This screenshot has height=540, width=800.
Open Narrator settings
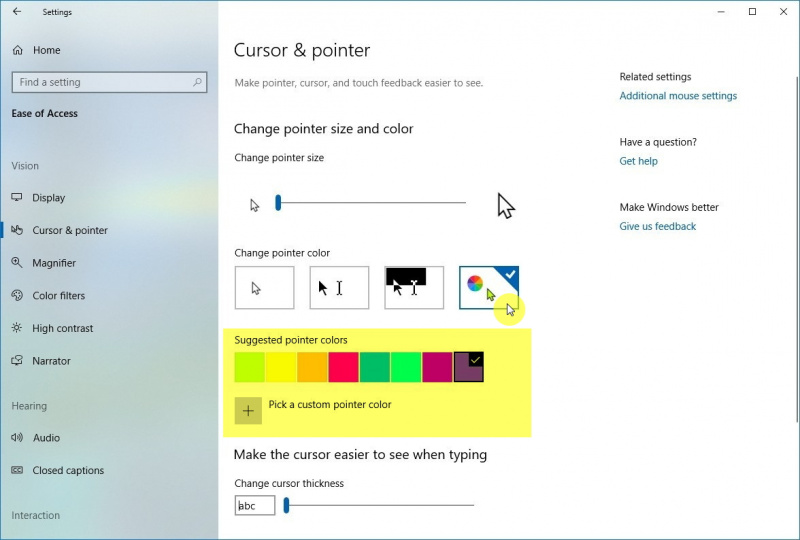pyautogui.click(x=52, y=361)
